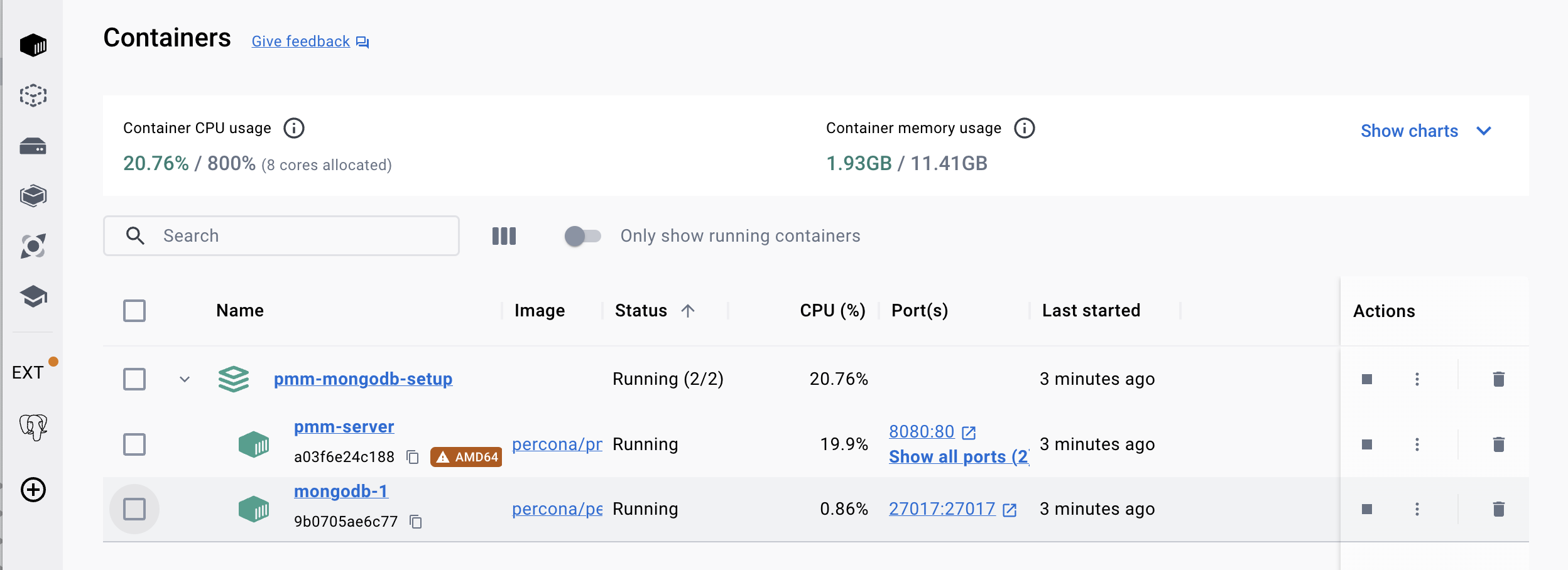Screen dimensions: 1568x570
Task: Open more actions for mongodb-1
Action: 1417,509
